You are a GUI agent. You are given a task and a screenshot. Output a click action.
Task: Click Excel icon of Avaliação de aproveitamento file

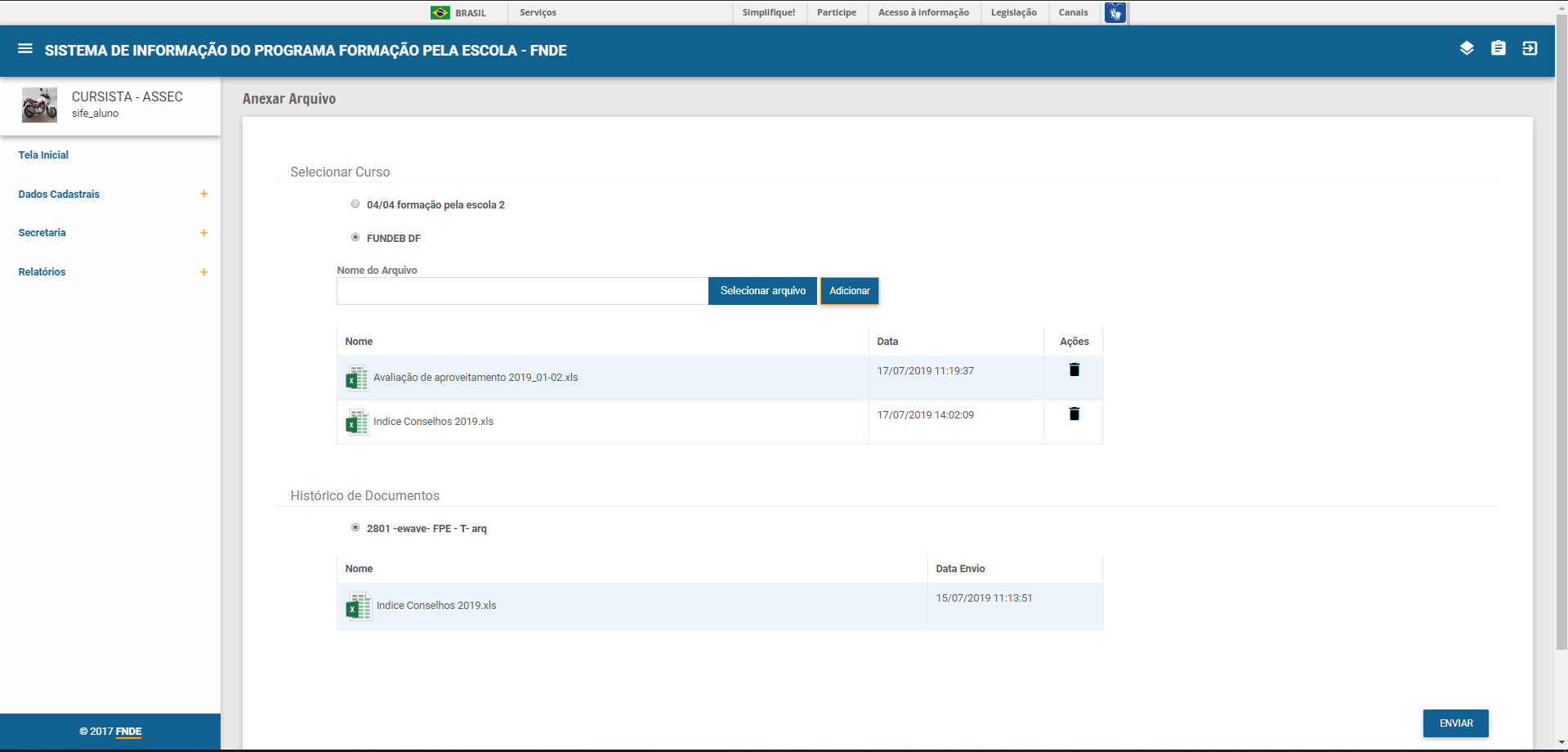click(357, 378)
